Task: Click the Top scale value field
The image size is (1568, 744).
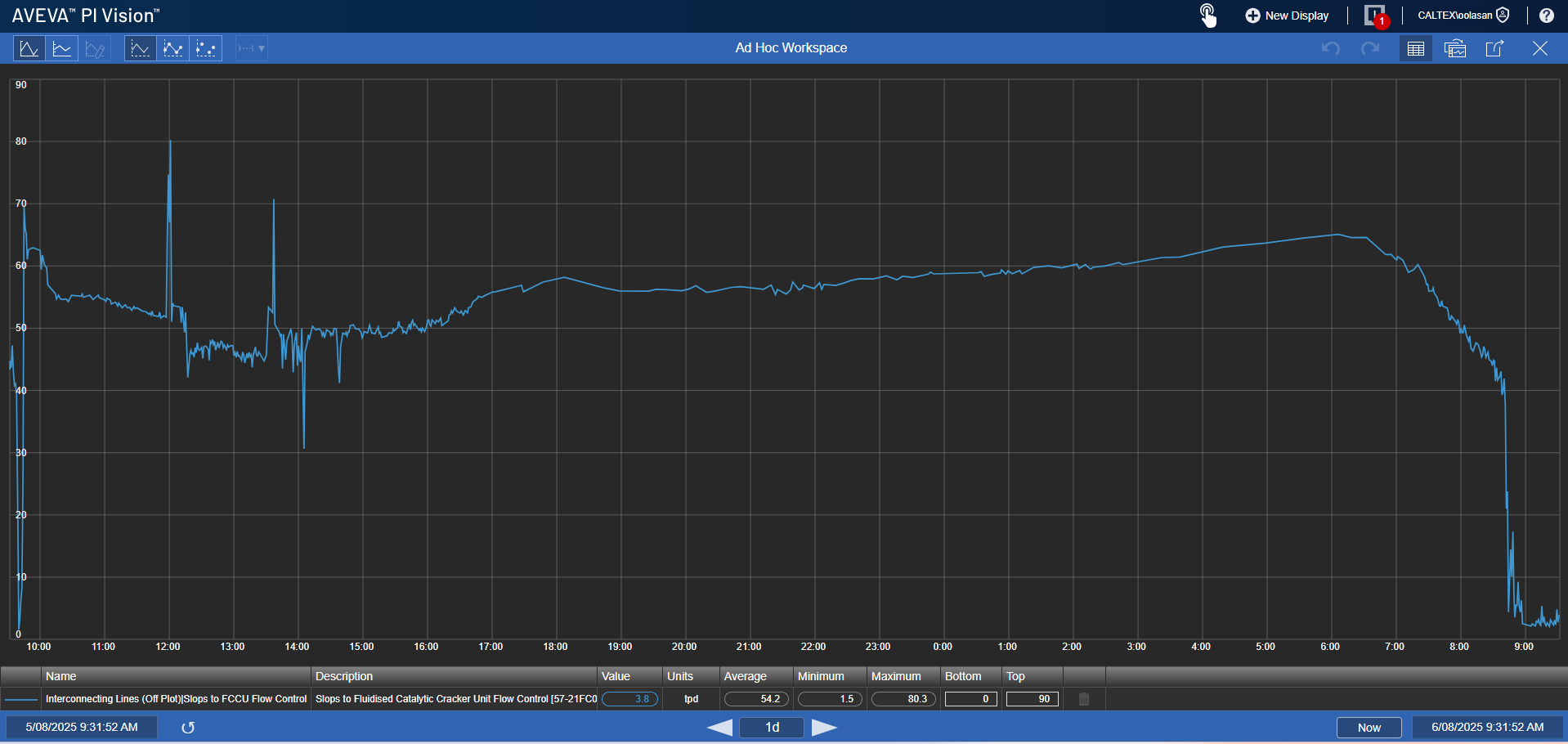Action: 1033,699
